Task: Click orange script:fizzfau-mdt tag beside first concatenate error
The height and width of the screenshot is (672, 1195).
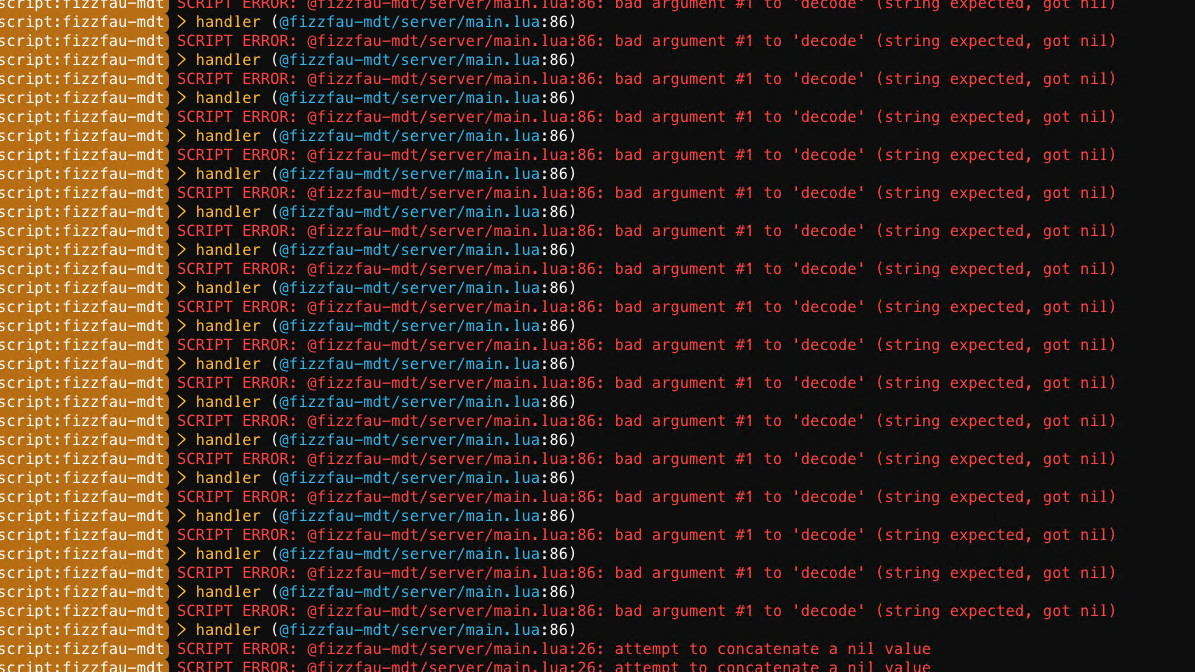Action: pyautogui.click(x=83, y=649)
